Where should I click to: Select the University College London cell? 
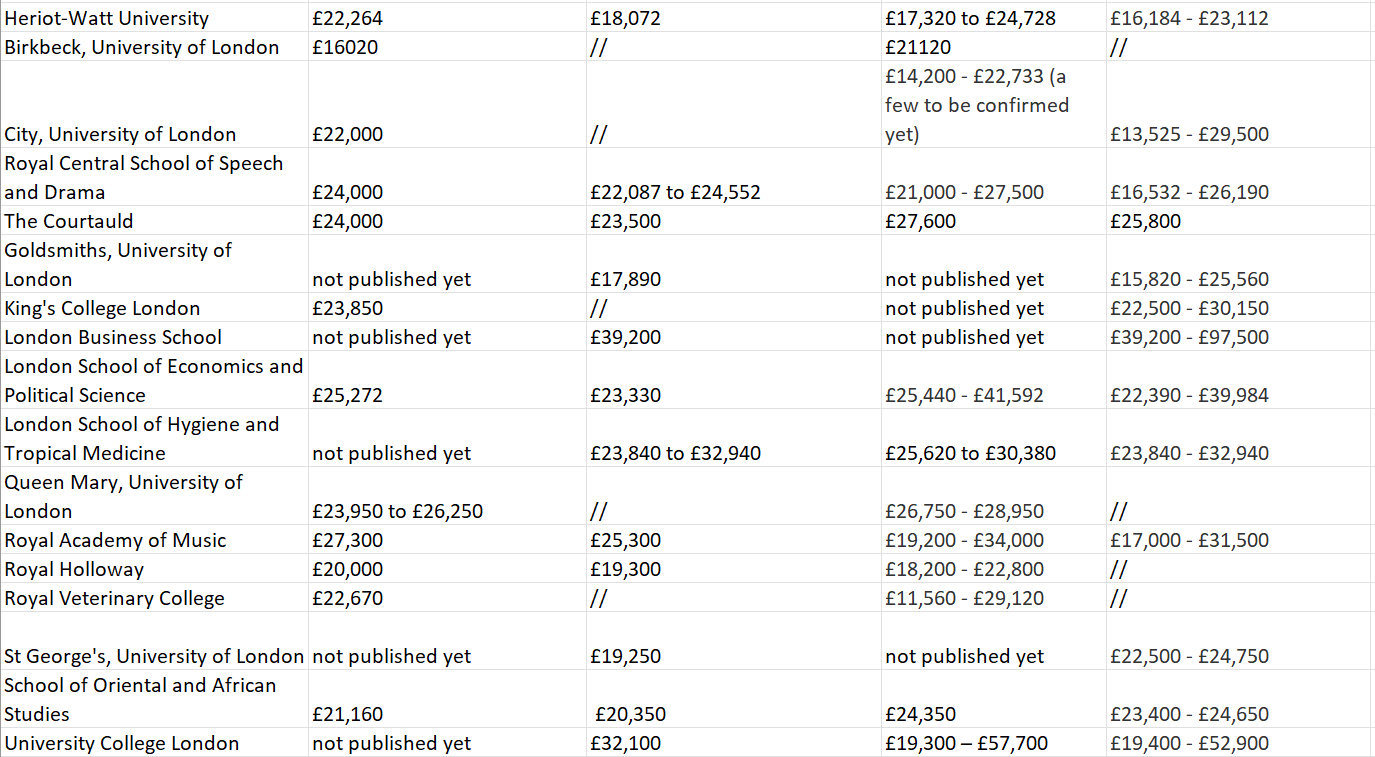tap(122, 743)
